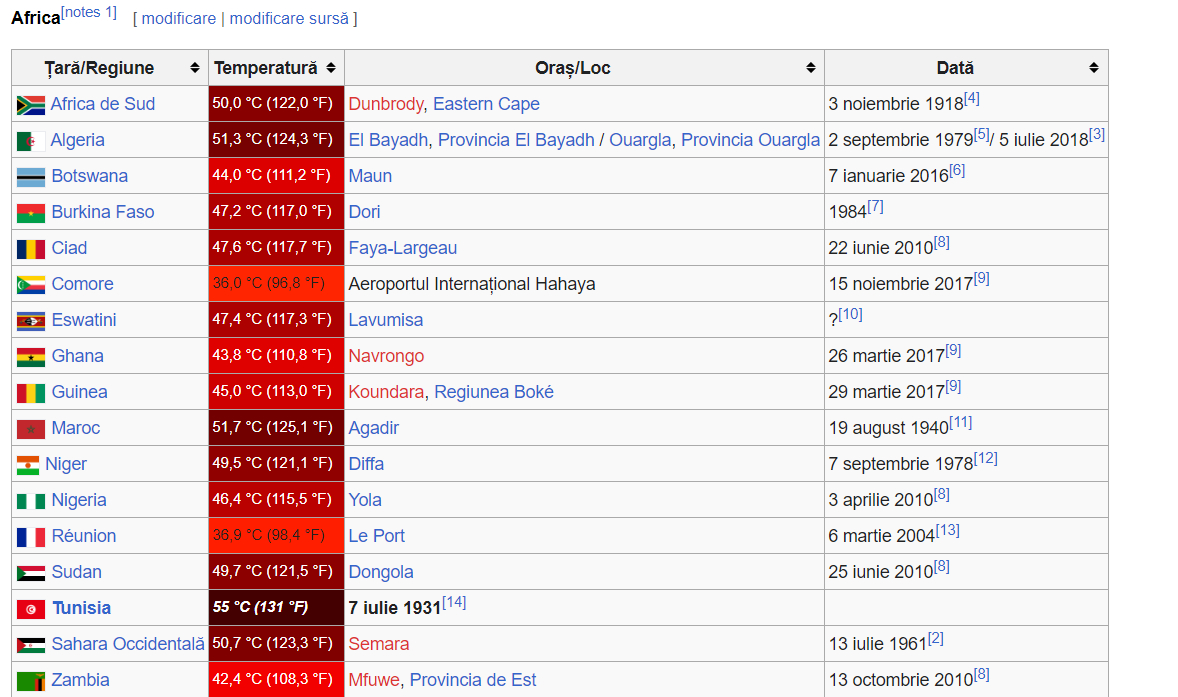Click the Comoros flag icon
1178x697 pixels.
[x=31, y=285]
